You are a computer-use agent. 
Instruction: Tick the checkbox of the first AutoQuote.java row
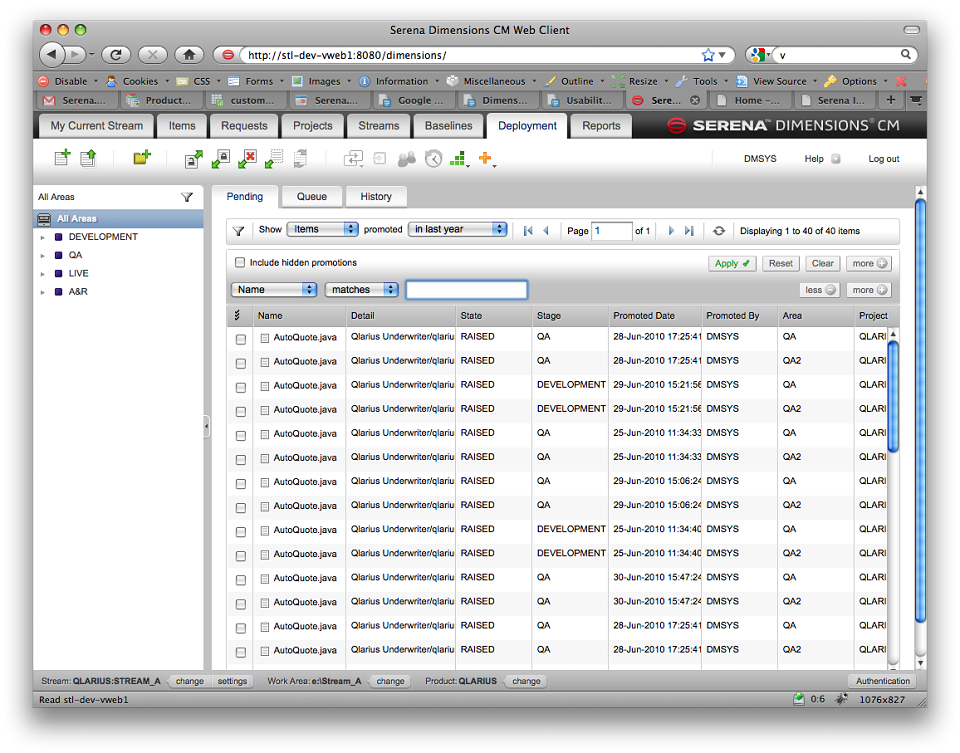(x=241, y=339)
